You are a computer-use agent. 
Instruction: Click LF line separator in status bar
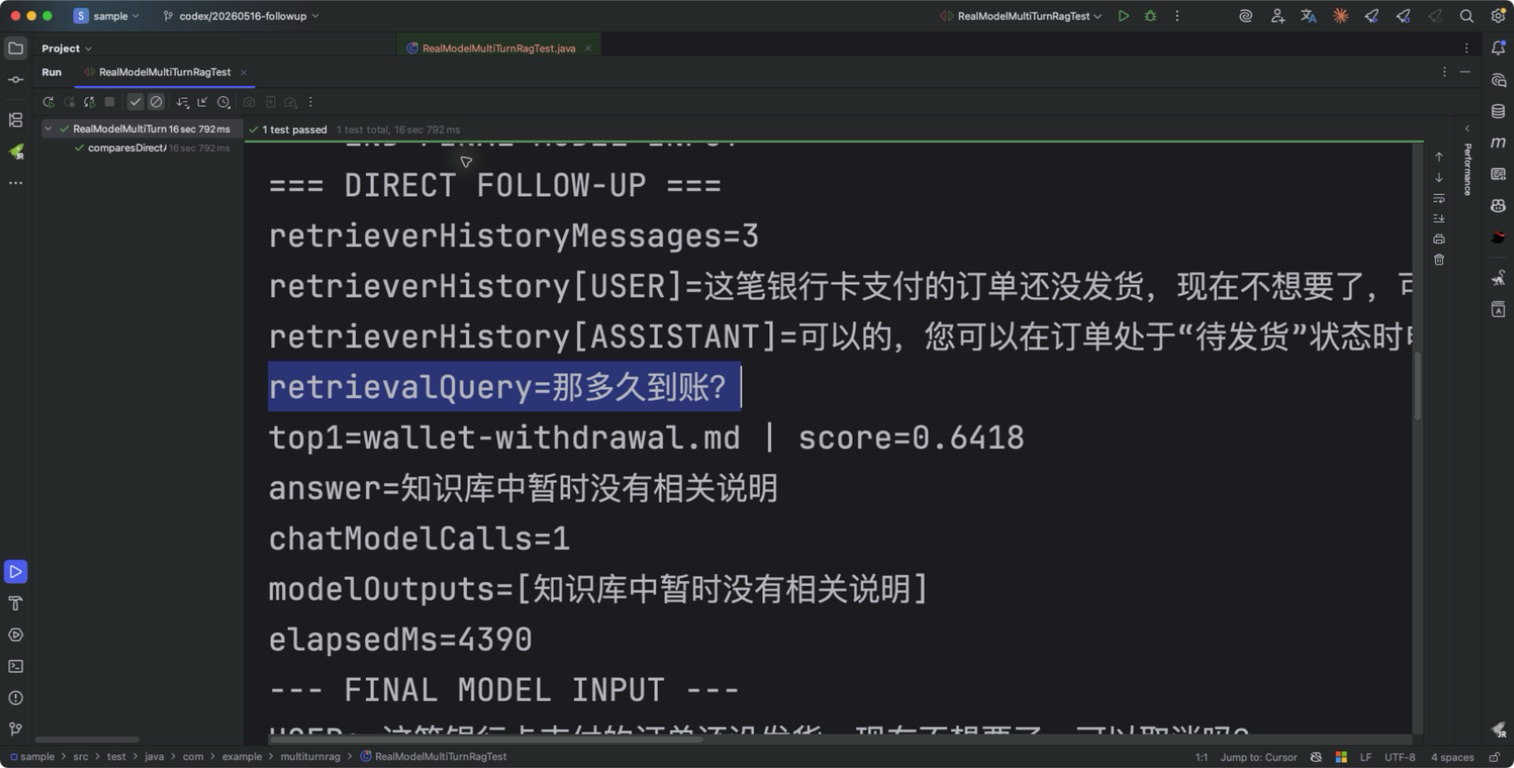tap(1365, 757)
